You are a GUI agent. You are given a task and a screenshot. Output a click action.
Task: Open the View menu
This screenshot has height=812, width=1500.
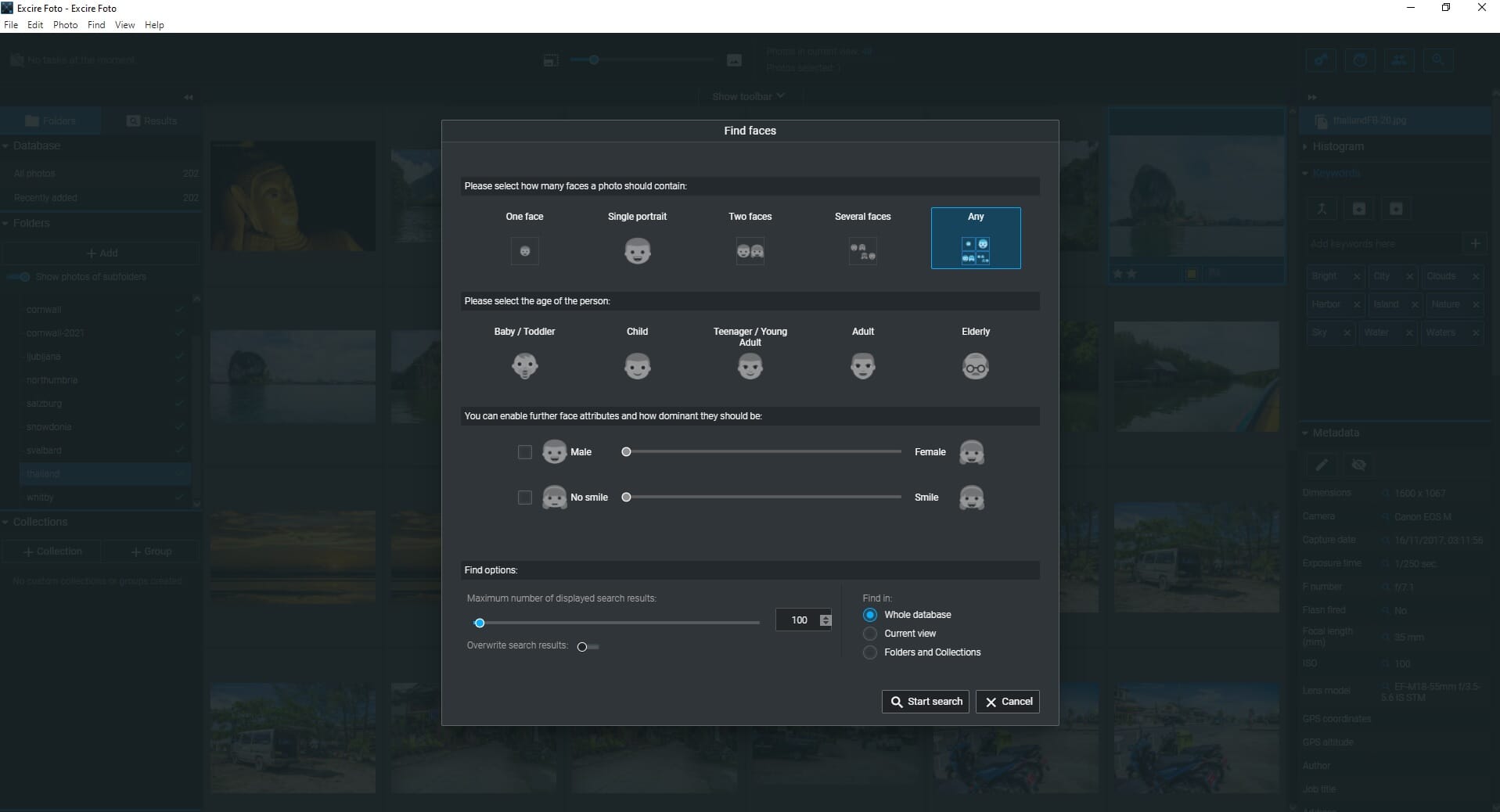124,25
